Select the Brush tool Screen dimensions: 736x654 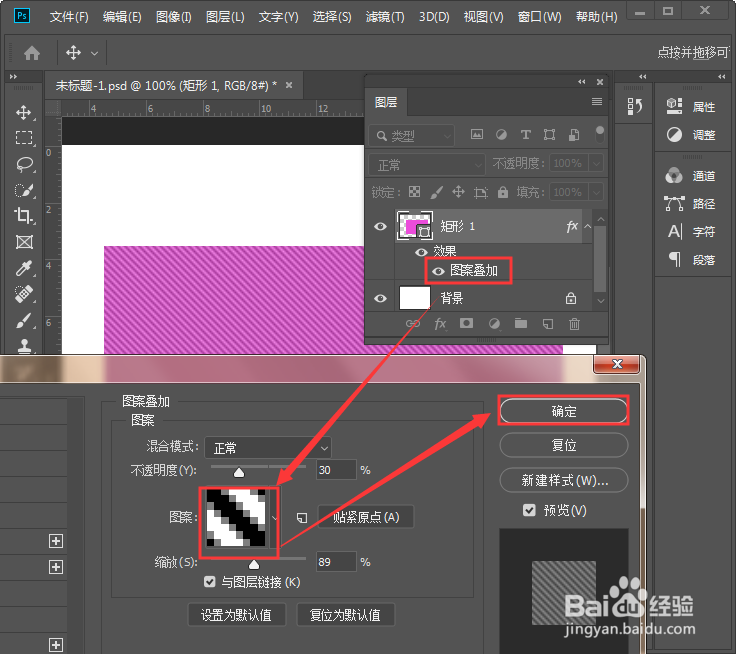pos(23,321)
